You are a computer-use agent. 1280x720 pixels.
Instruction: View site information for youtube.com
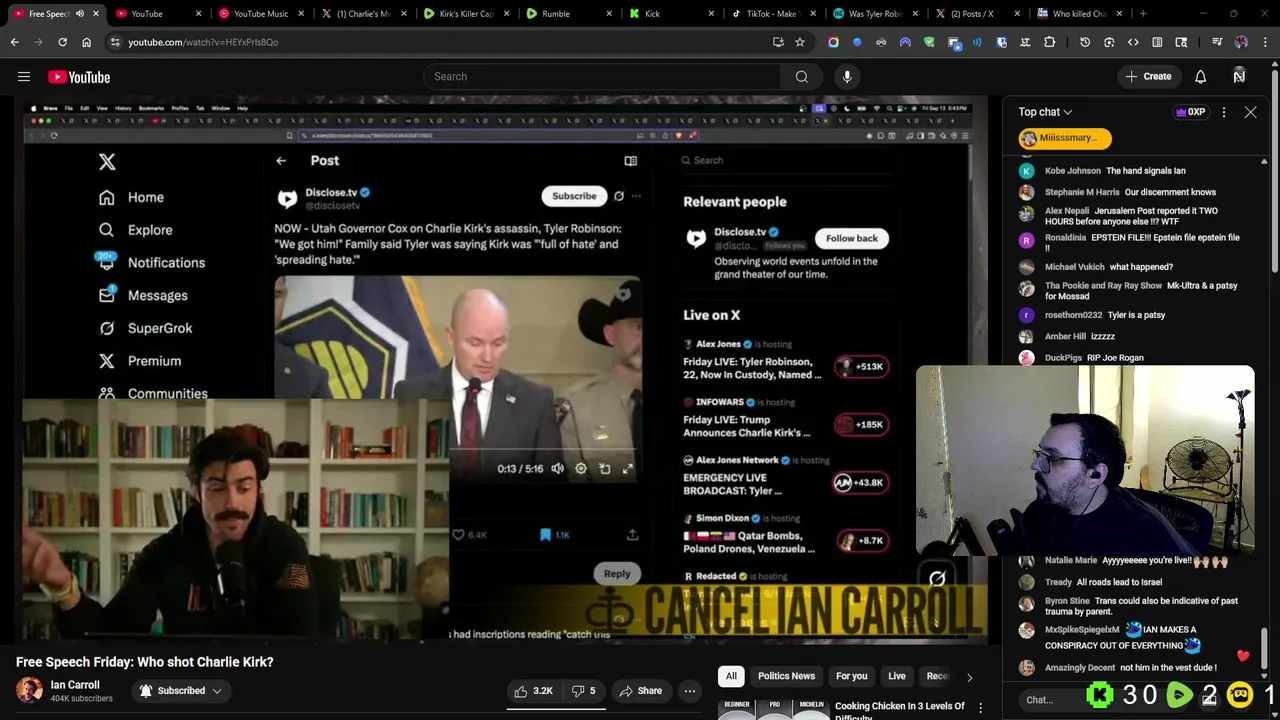click(x=115, y=42)
